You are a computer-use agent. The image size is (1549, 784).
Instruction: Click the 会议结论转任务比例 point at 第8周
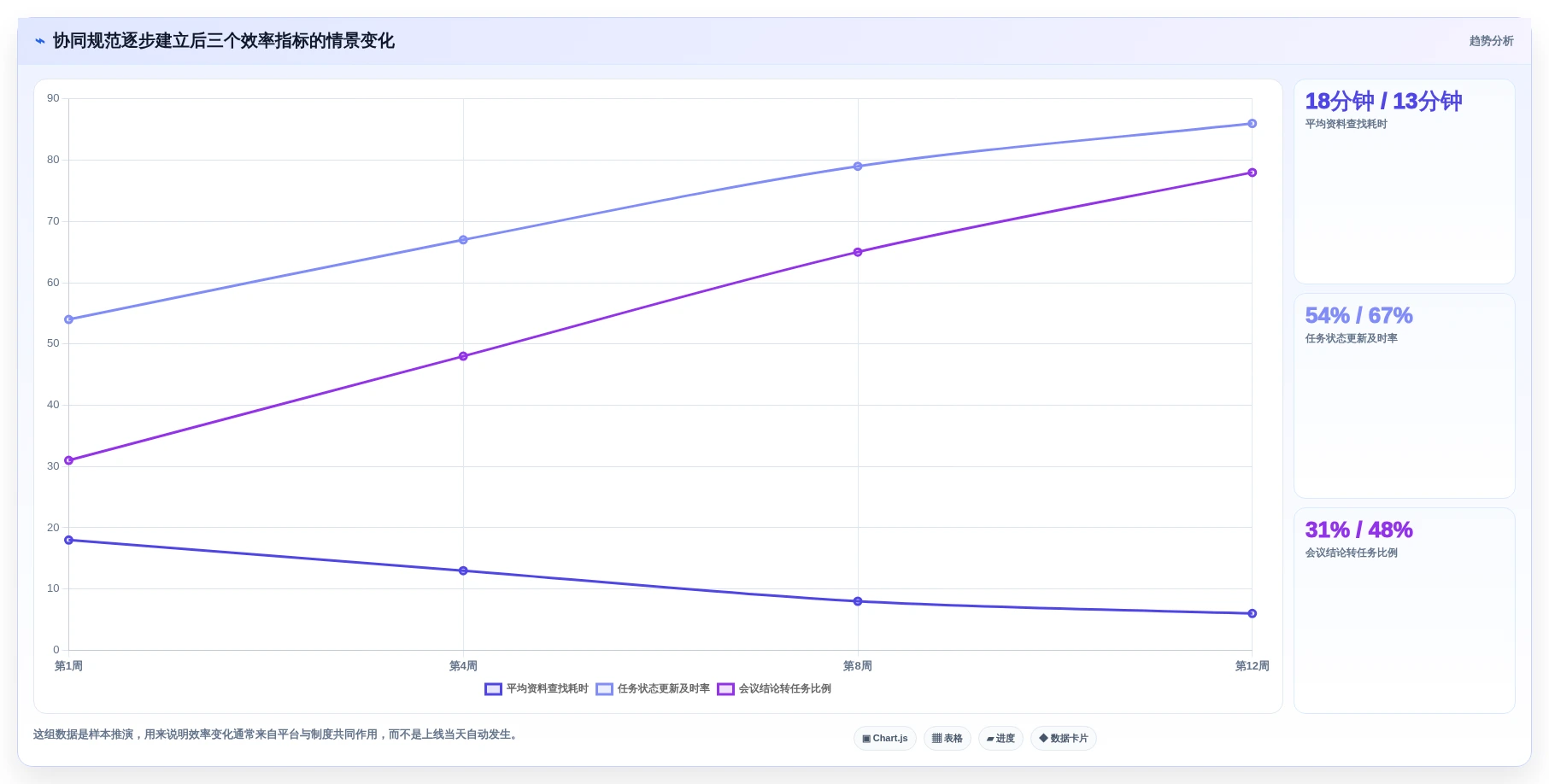coord(858,252)
